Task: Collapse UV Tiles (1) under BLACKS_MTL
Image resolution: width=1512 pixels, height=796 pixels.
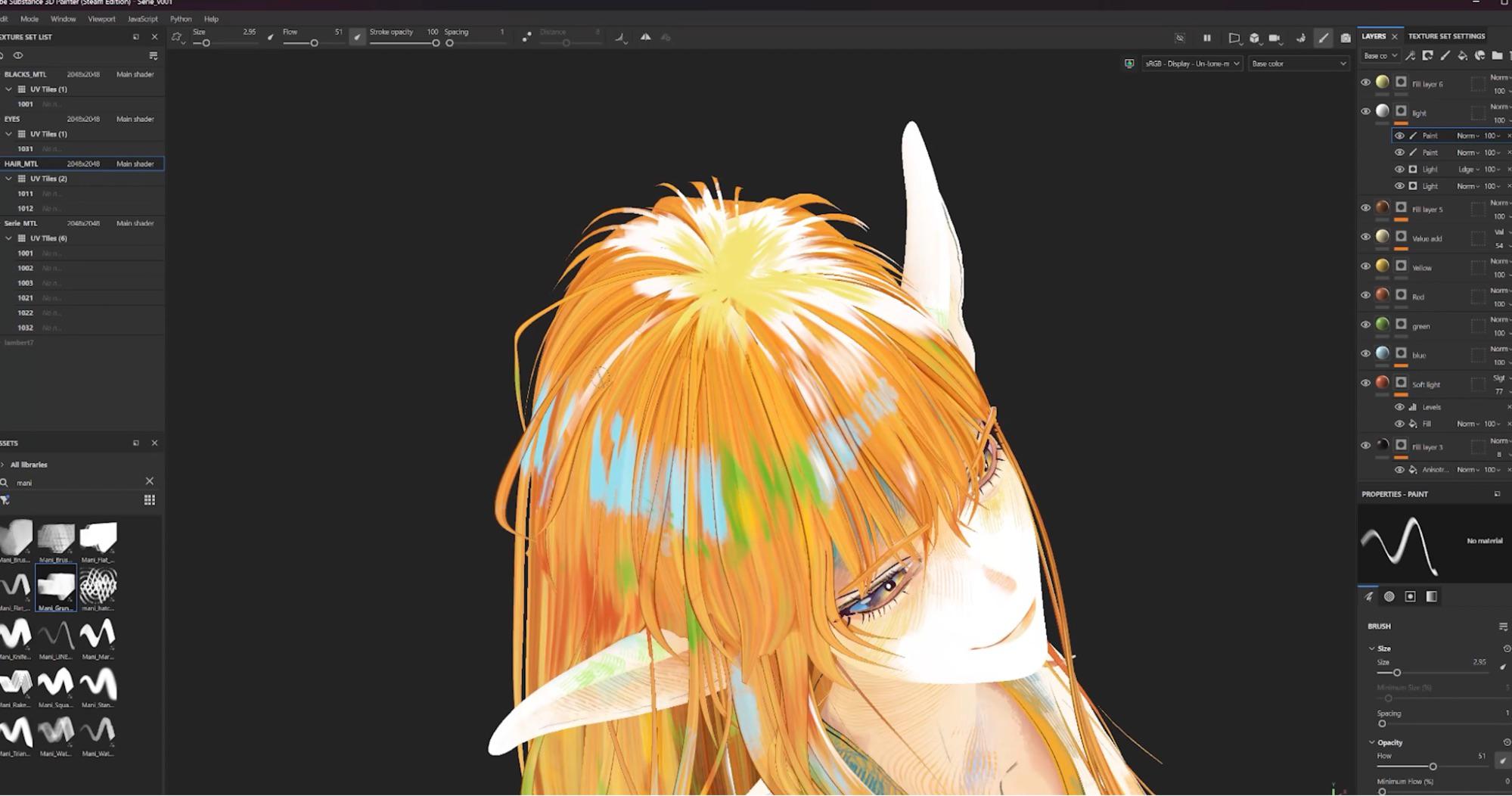Action: (x=8, y=89)
